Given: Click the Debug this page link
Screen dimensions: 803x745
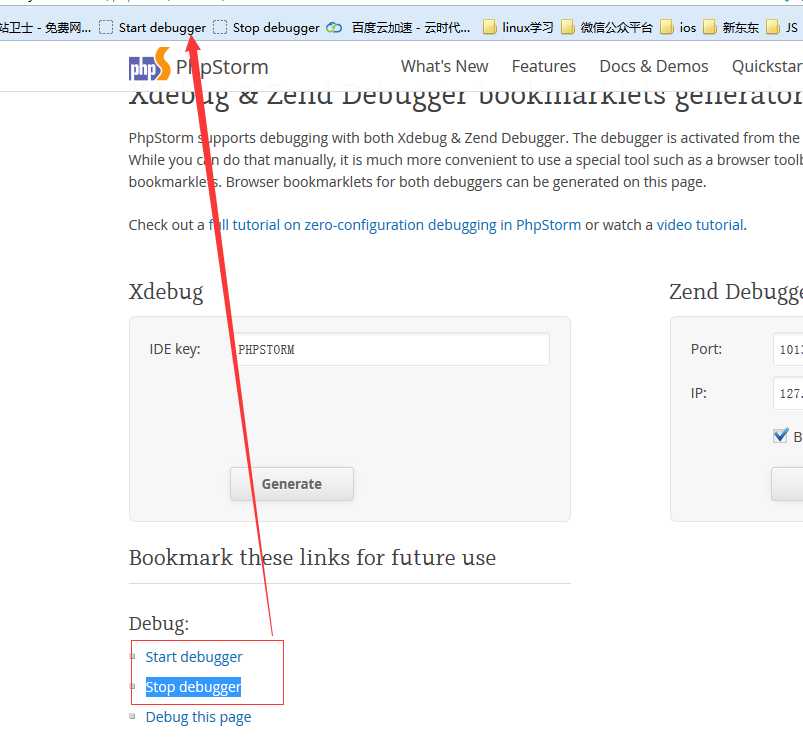Looking at the screenshot, I should pos(198,717).
